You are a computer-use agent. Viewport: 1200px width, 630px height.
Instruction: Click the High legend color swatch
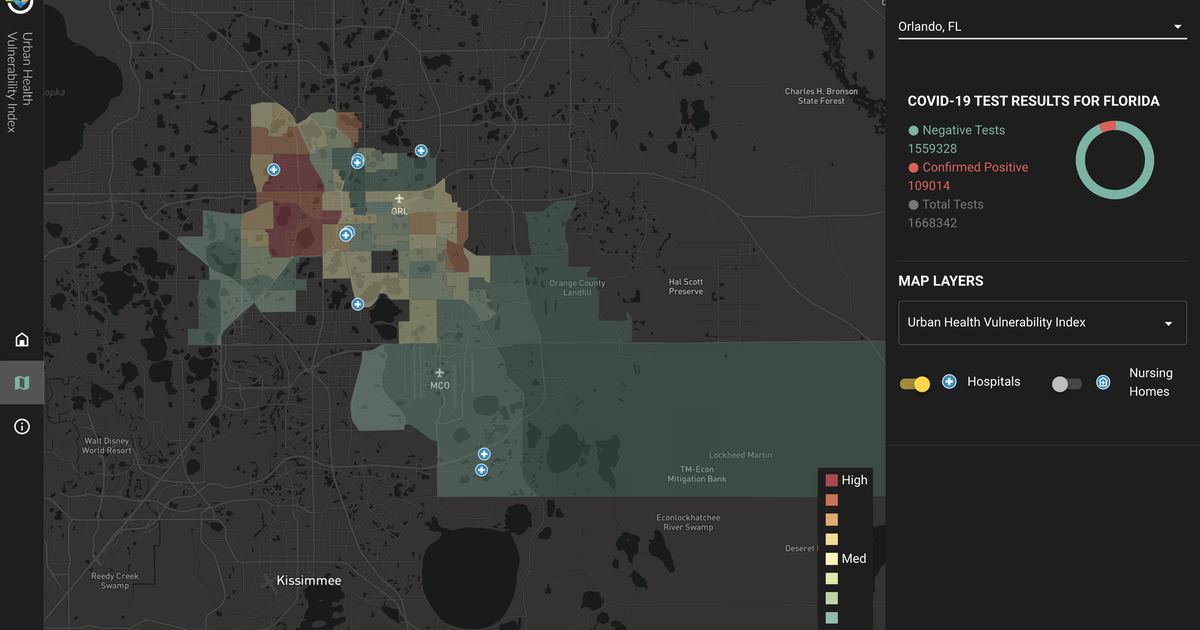click(831, 480)
